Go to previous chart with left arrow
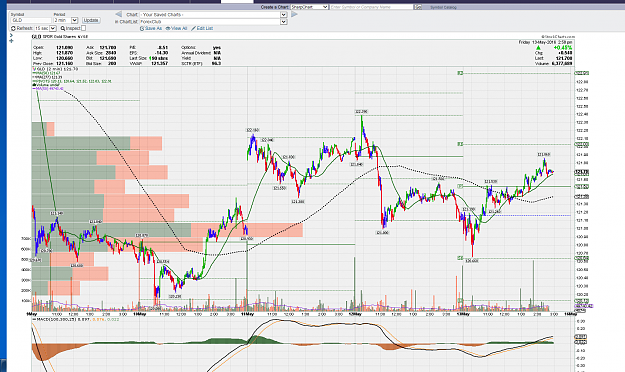This screenshot has height=372, width=625. point(118,14)
